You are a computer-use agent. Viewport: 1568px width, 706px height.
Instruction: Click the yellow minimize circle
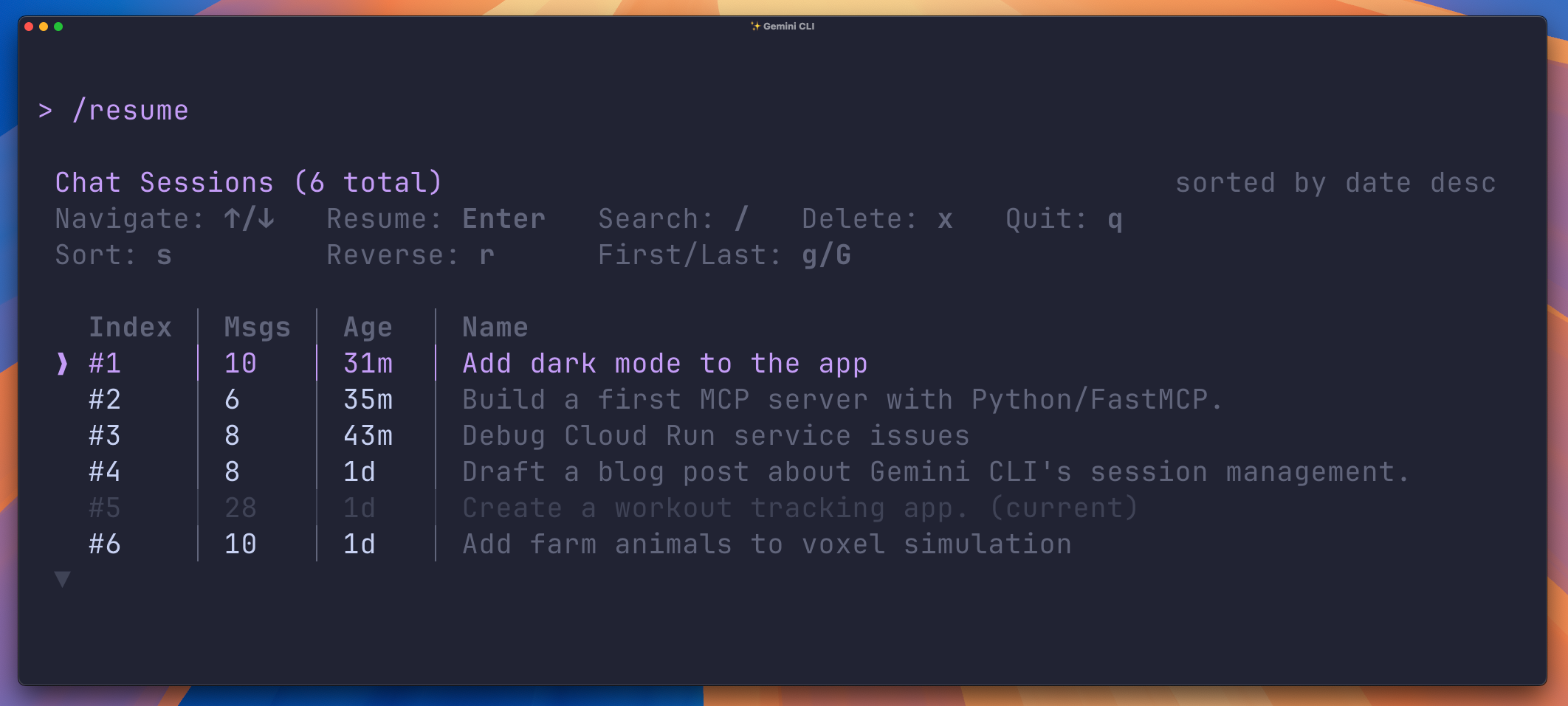[x=45, y=26]
